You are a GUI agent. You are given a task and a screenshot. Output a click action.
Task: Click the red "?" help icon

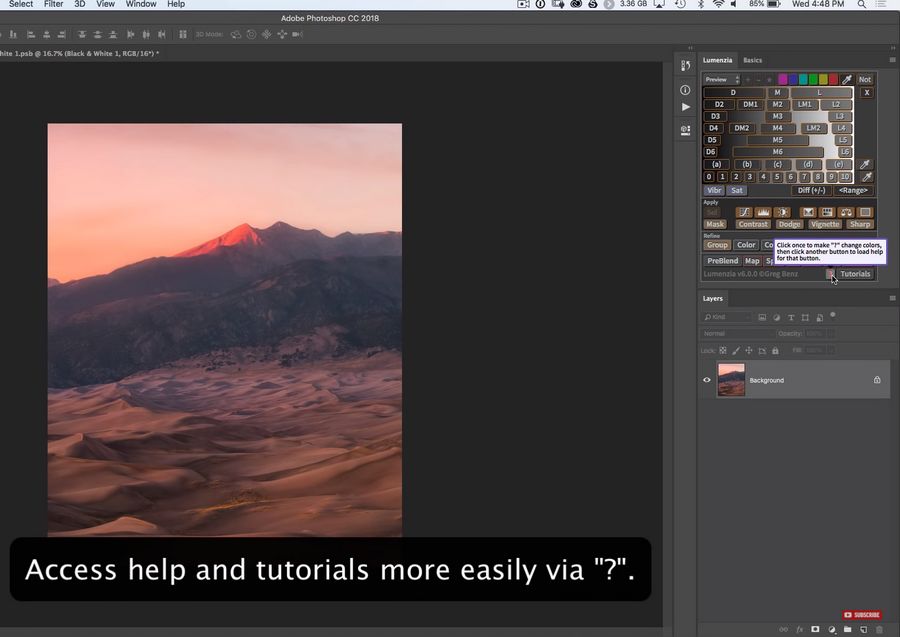[x=831, y=274]
